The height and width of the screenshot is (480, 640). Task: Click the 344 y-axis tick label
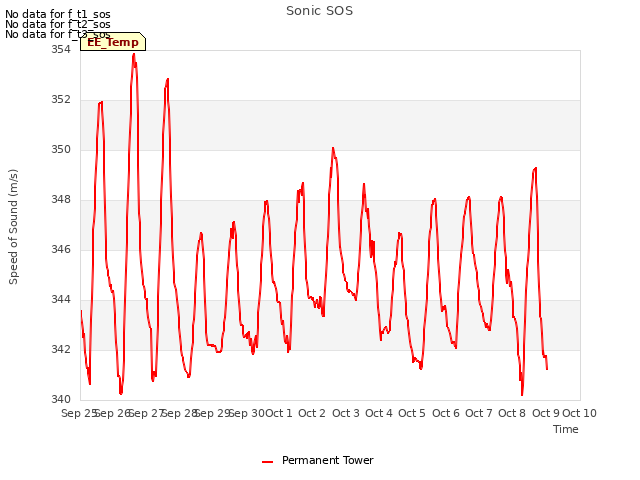pyautogui.click(x=61, y=300)
